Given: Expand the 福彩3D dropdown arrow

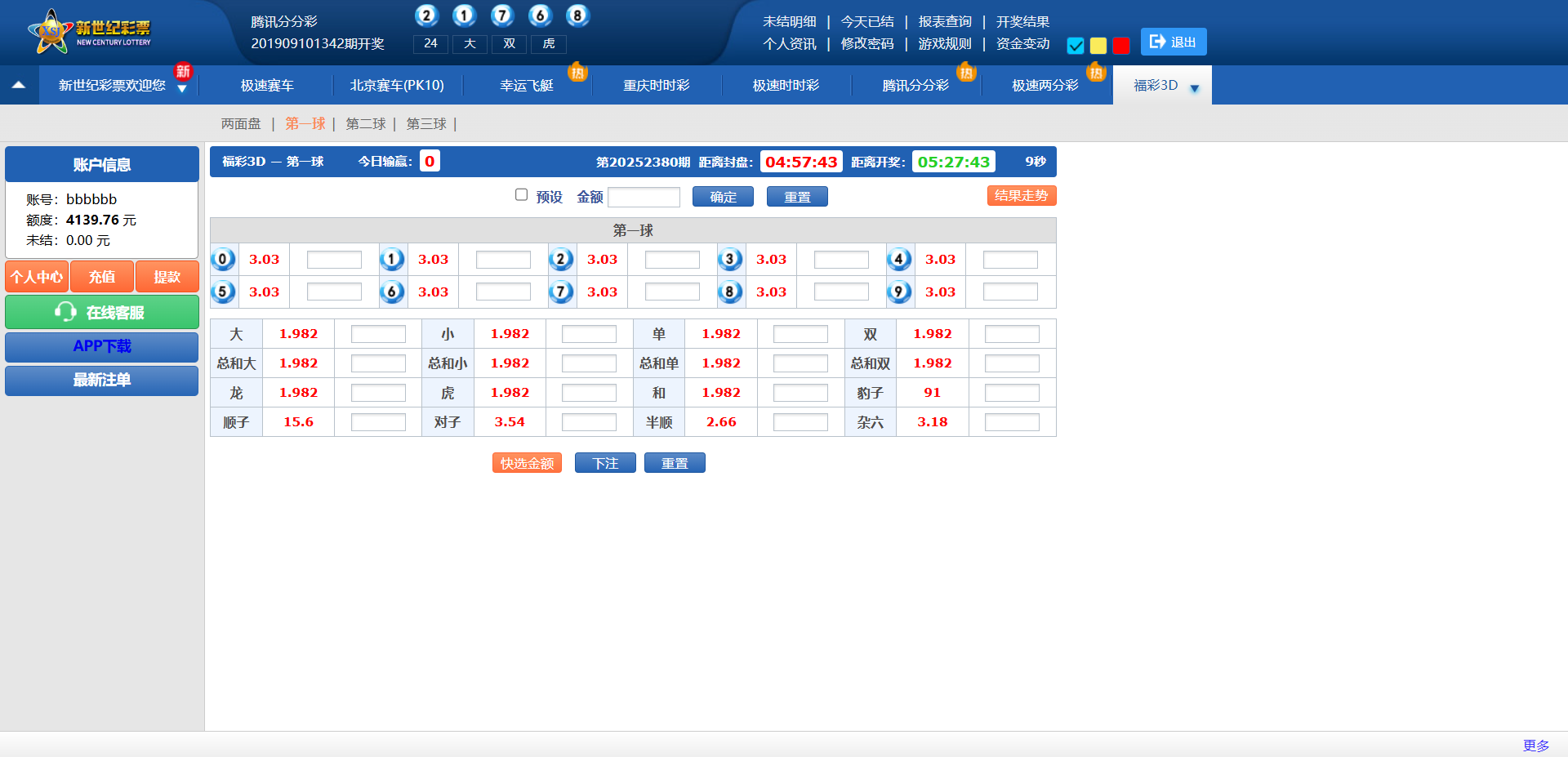Looking at the screenshot, I should pos(1194,88).
